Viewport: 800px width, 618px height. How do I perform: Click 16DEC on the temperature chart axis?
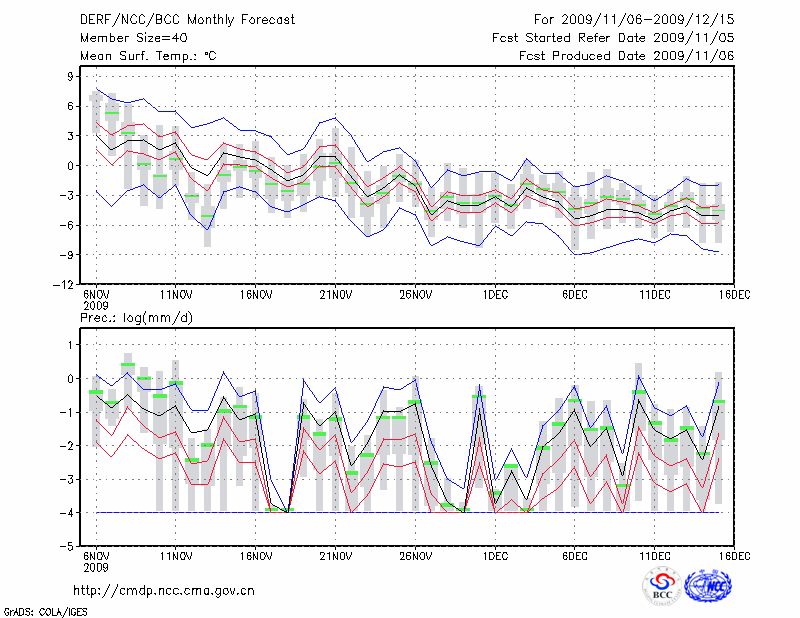click(735, 295)
